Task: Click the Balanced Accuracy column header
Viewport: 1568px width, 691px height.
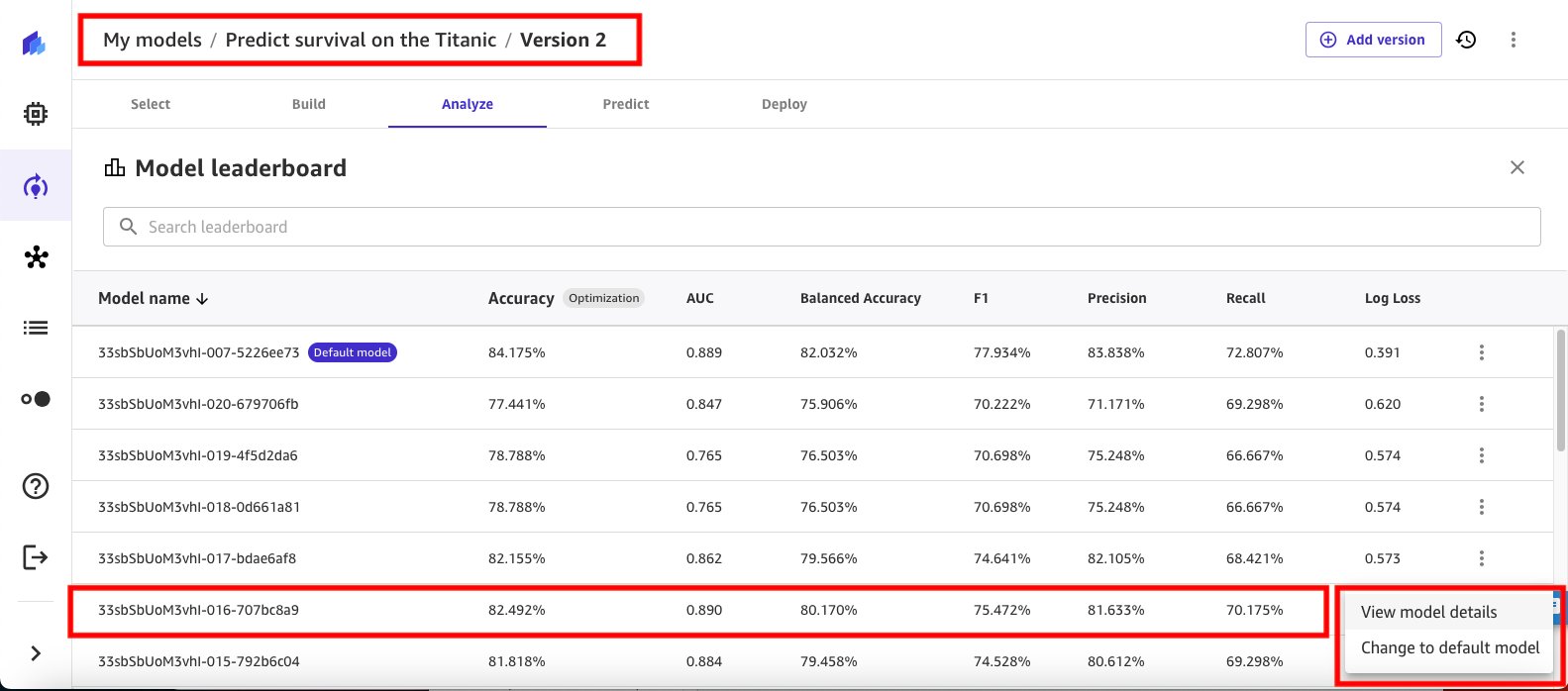Action: pyautogui.click(x=861, y=298)
